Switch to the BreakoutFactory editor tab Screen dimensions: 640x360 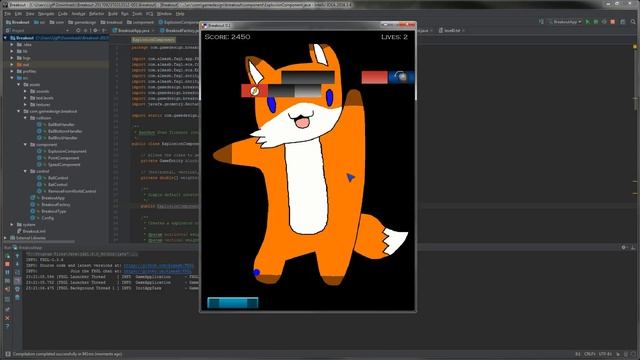tap(179, 31)
